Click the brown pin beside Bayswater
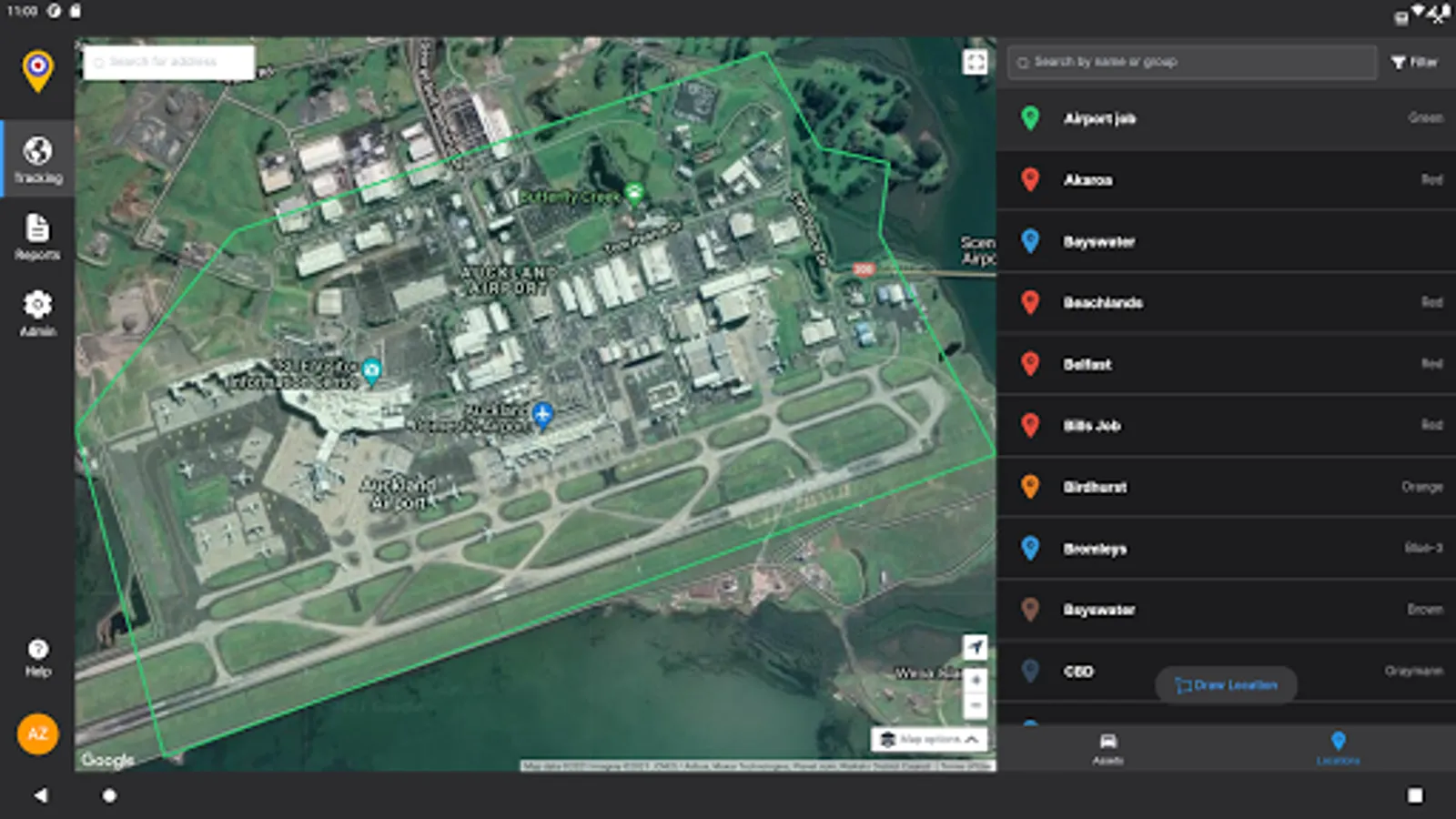This screenshot has height=819, width=1456. pos(1030,610)
